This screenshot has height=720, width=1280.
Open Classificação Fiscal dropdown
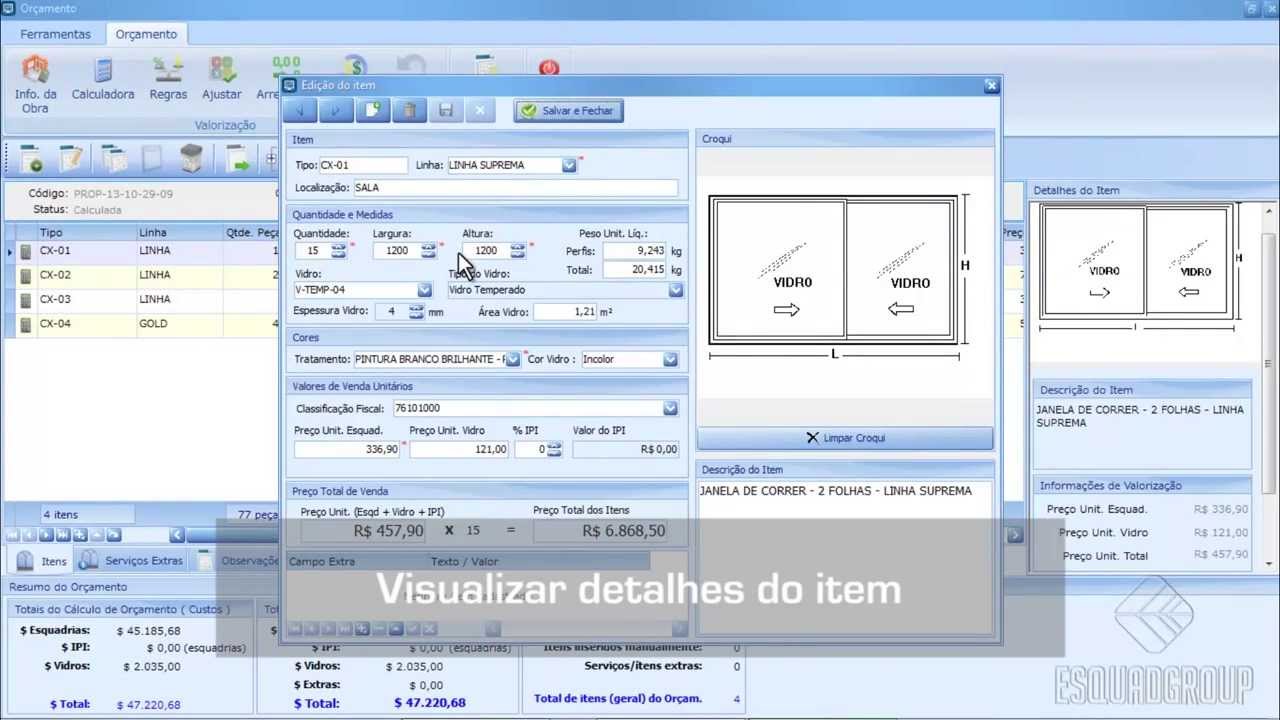coord(670,408)
